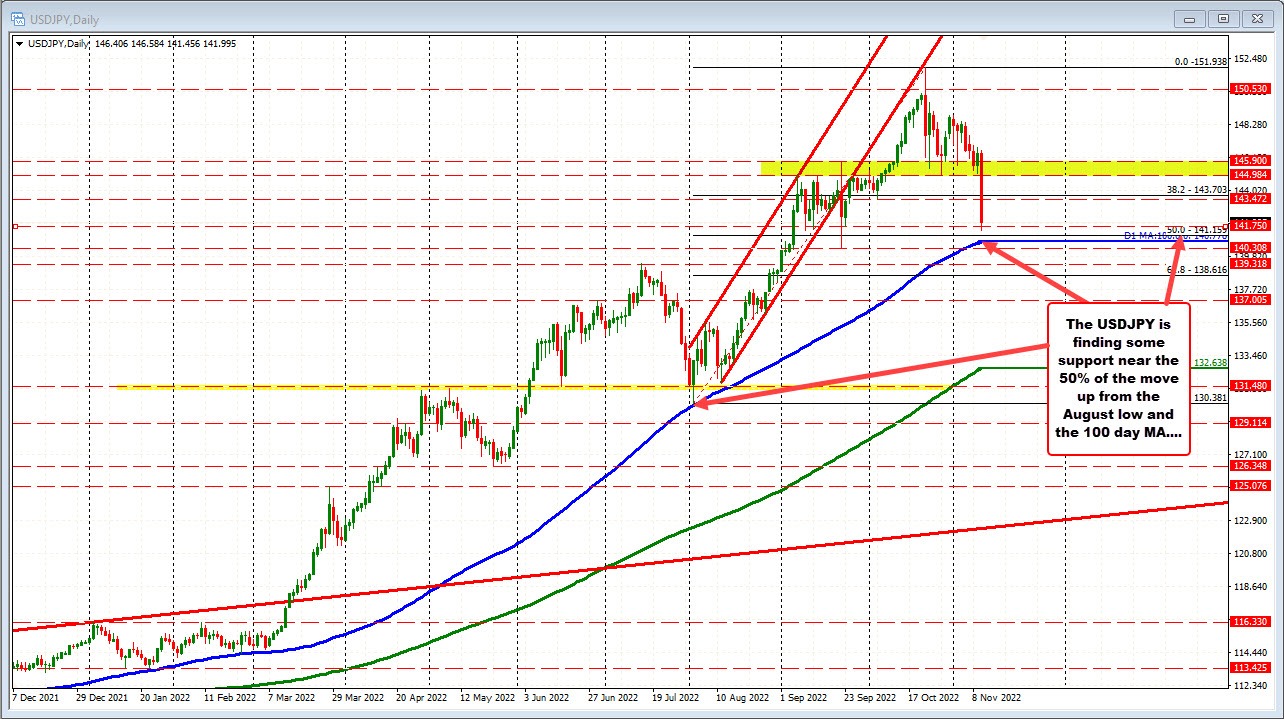Click the '8 Nov 2022' date label
The width and height of the screenshot is (1284, 719).
coord(997,697)
